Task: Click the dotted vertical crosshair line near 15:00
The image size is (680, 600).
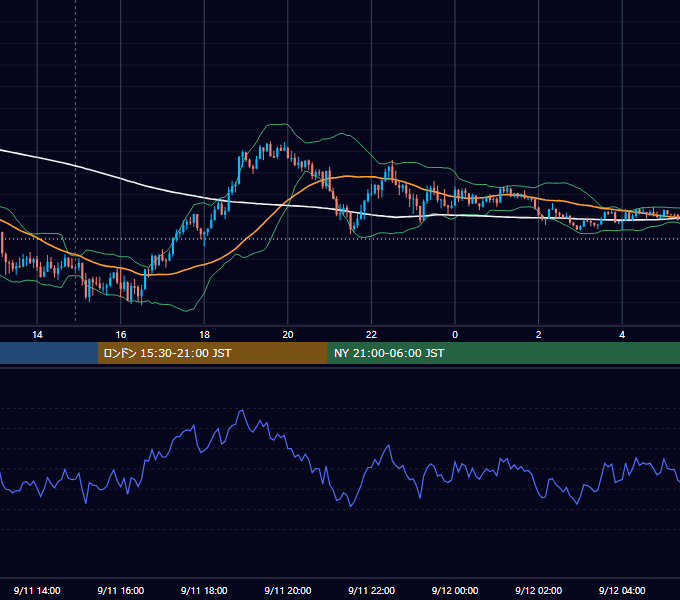Action: pyautogui.click(x=76, y=160)
